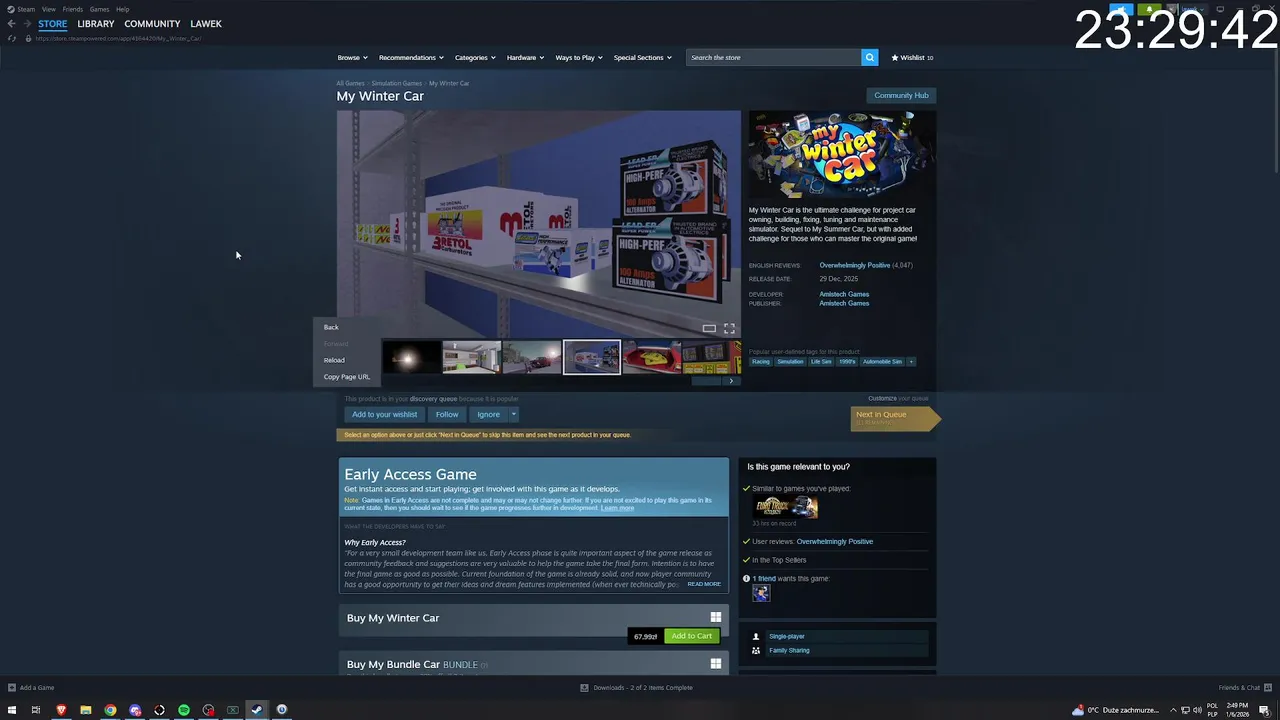Expand the Recommendations dropdown
The image size is (1280, 720).
coord(411,57)
